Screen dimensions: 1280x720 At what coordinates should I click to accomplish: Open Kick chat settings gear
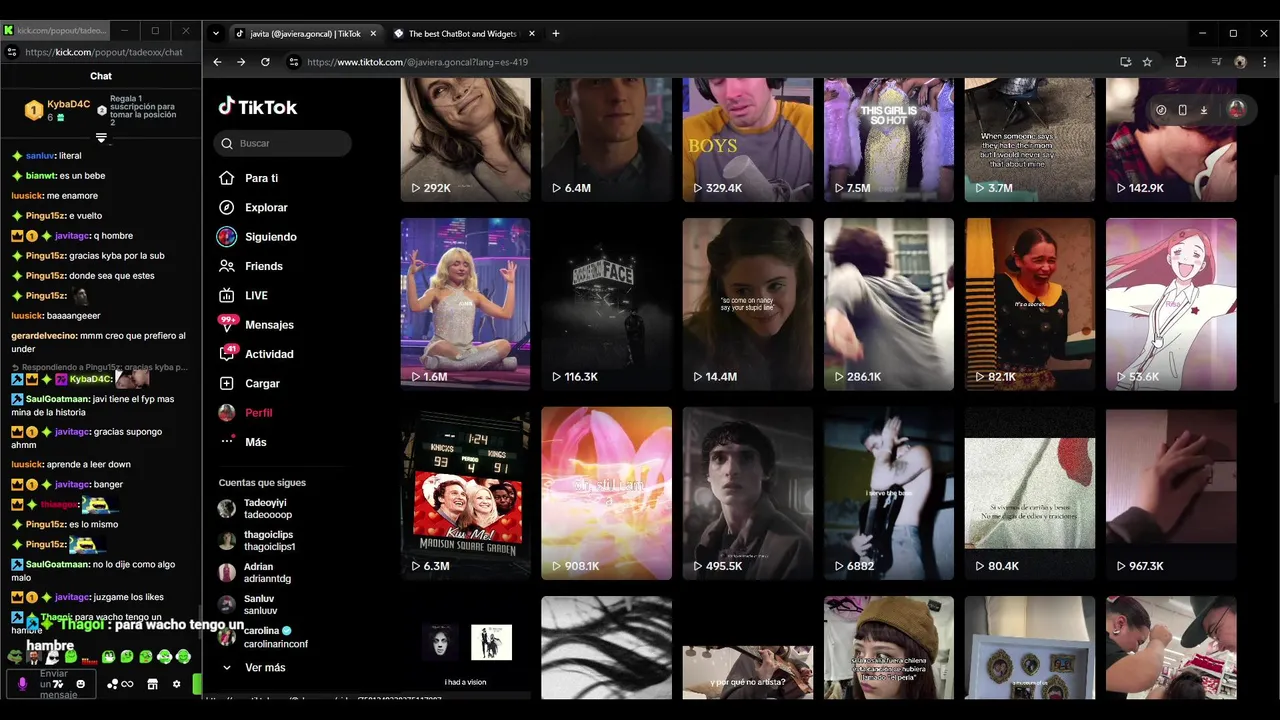(176, 684)
